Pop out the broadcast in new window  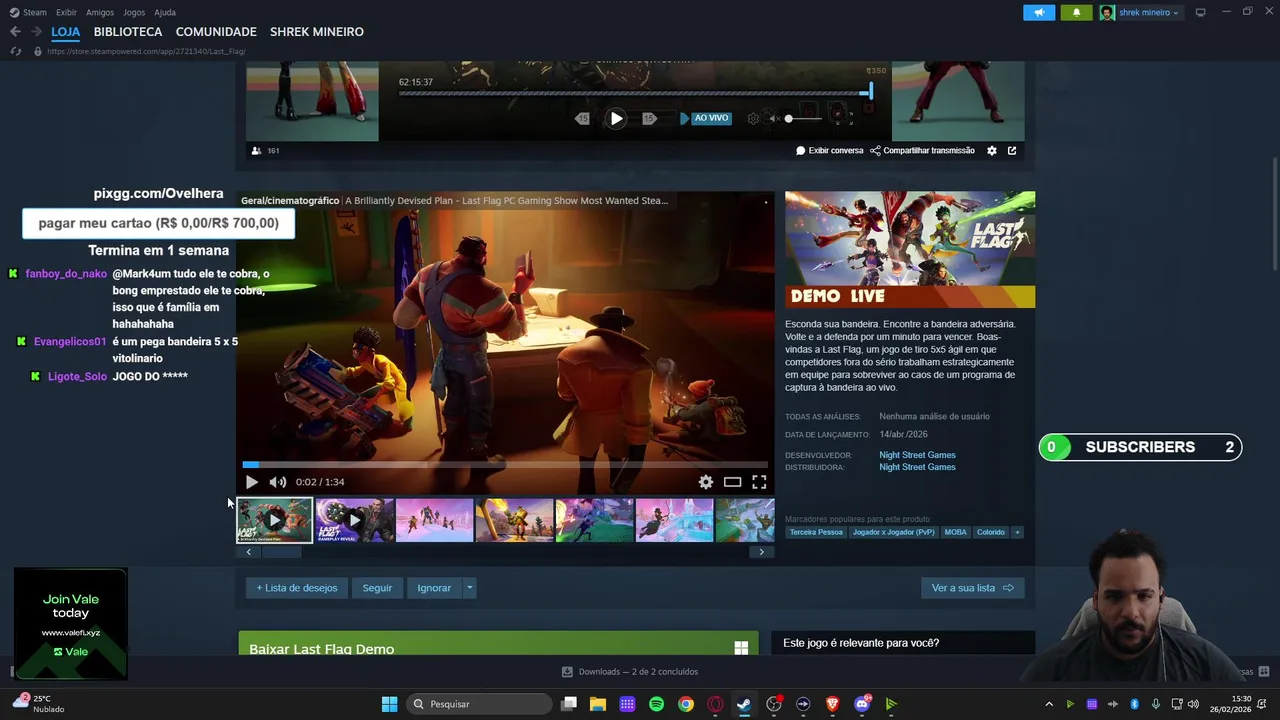tap(1012, 151)
